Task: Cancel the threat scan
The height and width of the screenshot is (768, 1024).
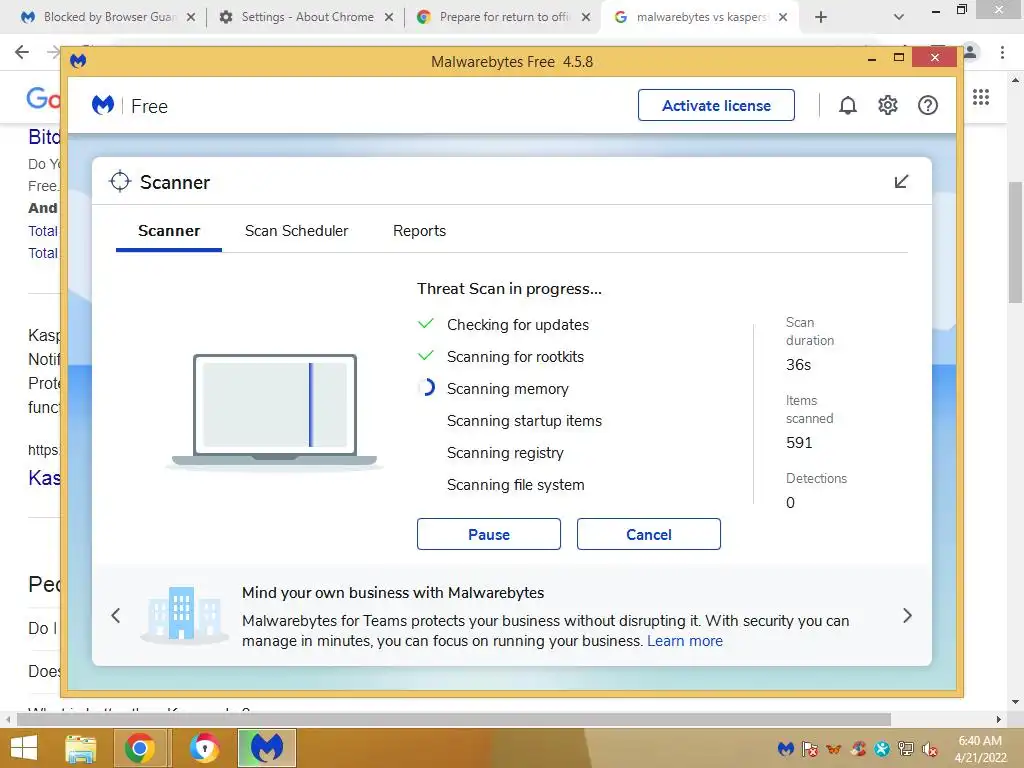Action: [648, 534]
